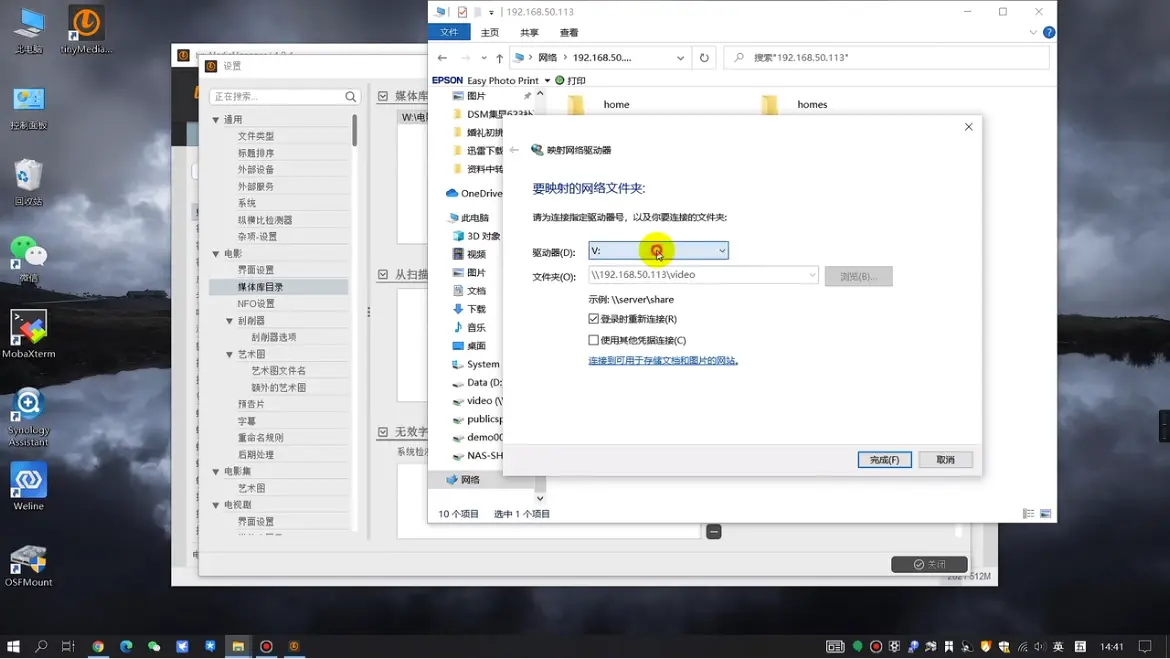Click the Weline desktop icon

point(29,486)
